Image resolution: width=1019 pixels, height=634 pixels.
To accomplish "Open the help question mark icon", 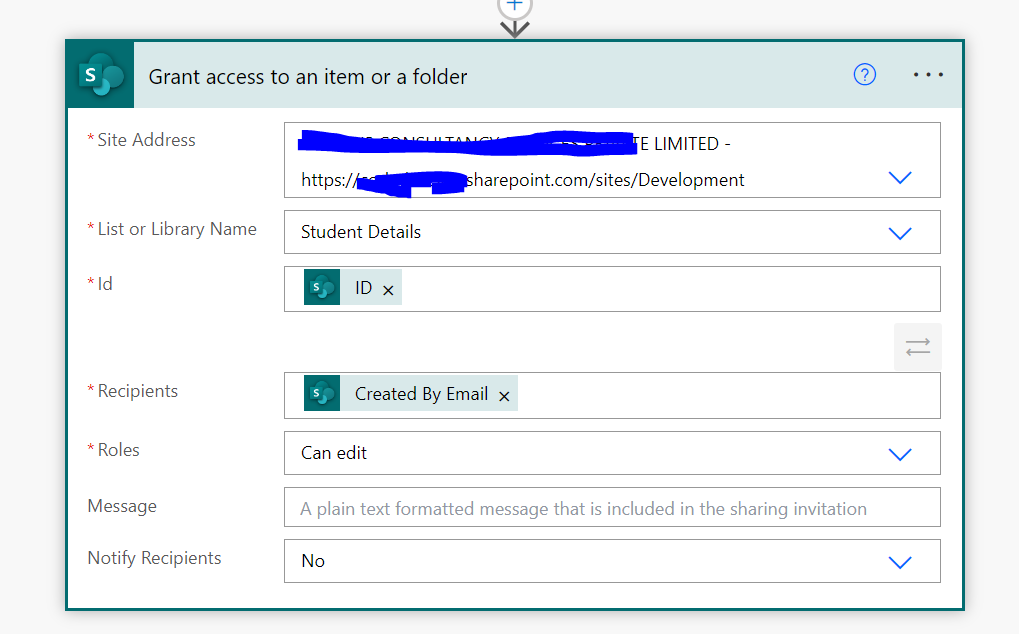I will tap(864, 74).
